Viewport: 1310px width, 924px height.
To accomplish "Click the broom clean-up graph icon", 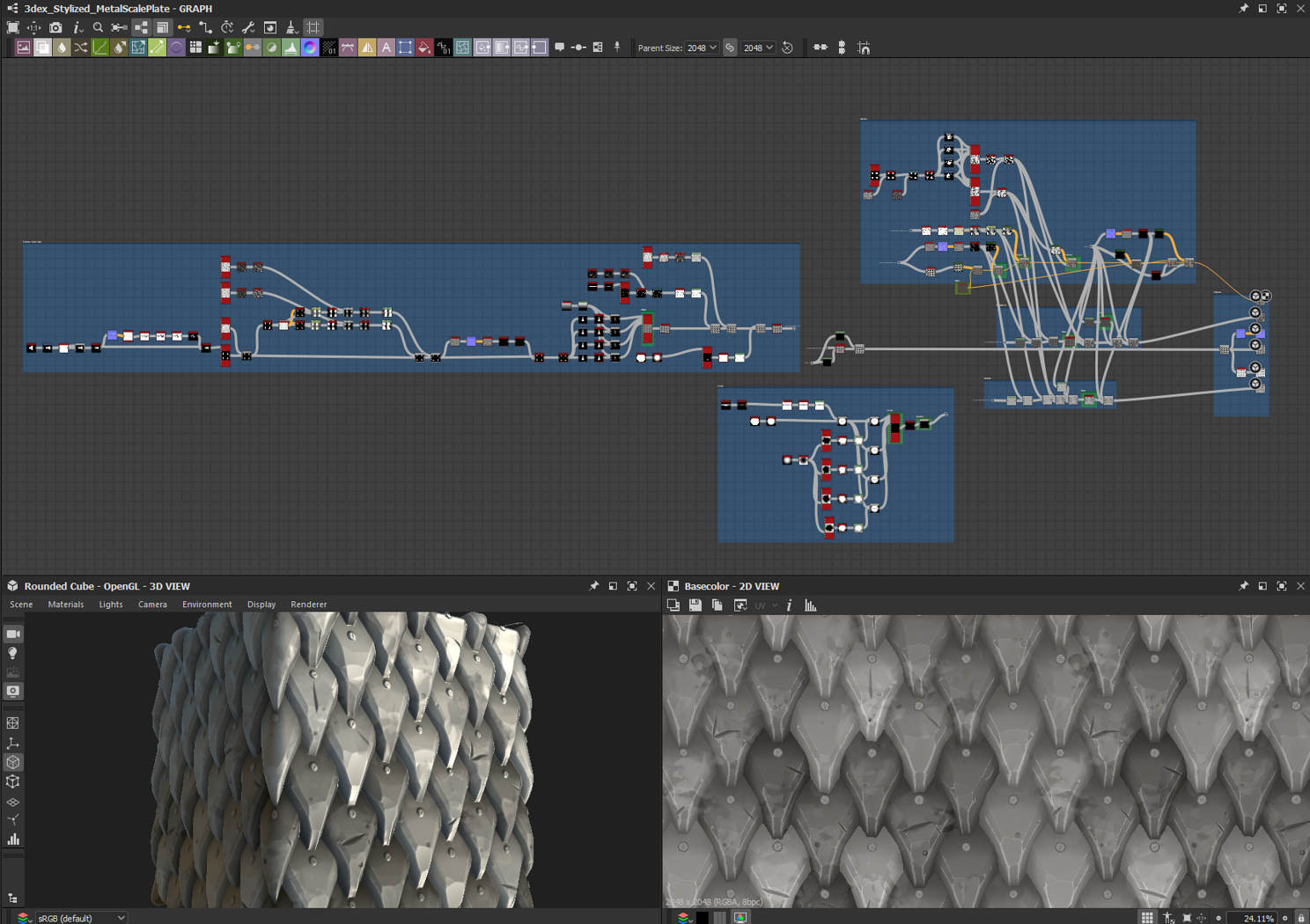I will (291, 28).
